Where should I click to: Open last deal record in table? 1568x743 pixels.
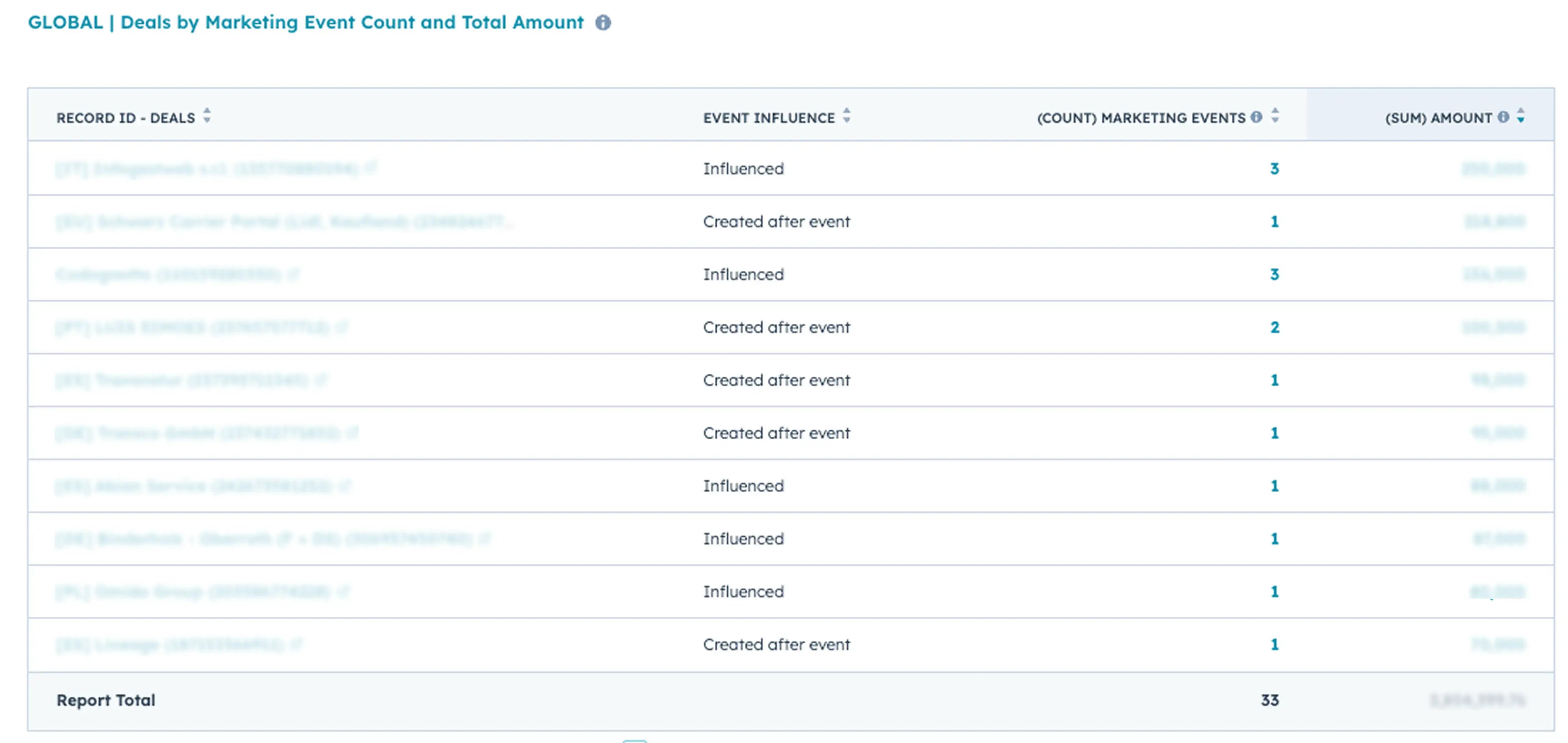pyautogui.click(x=169, y=645)
